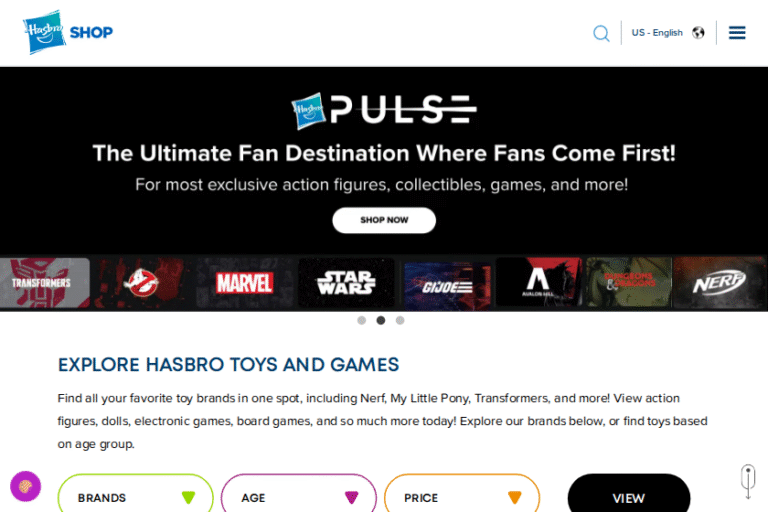
Task: Open the search magnifier icon
Action: tap(601, 33)
